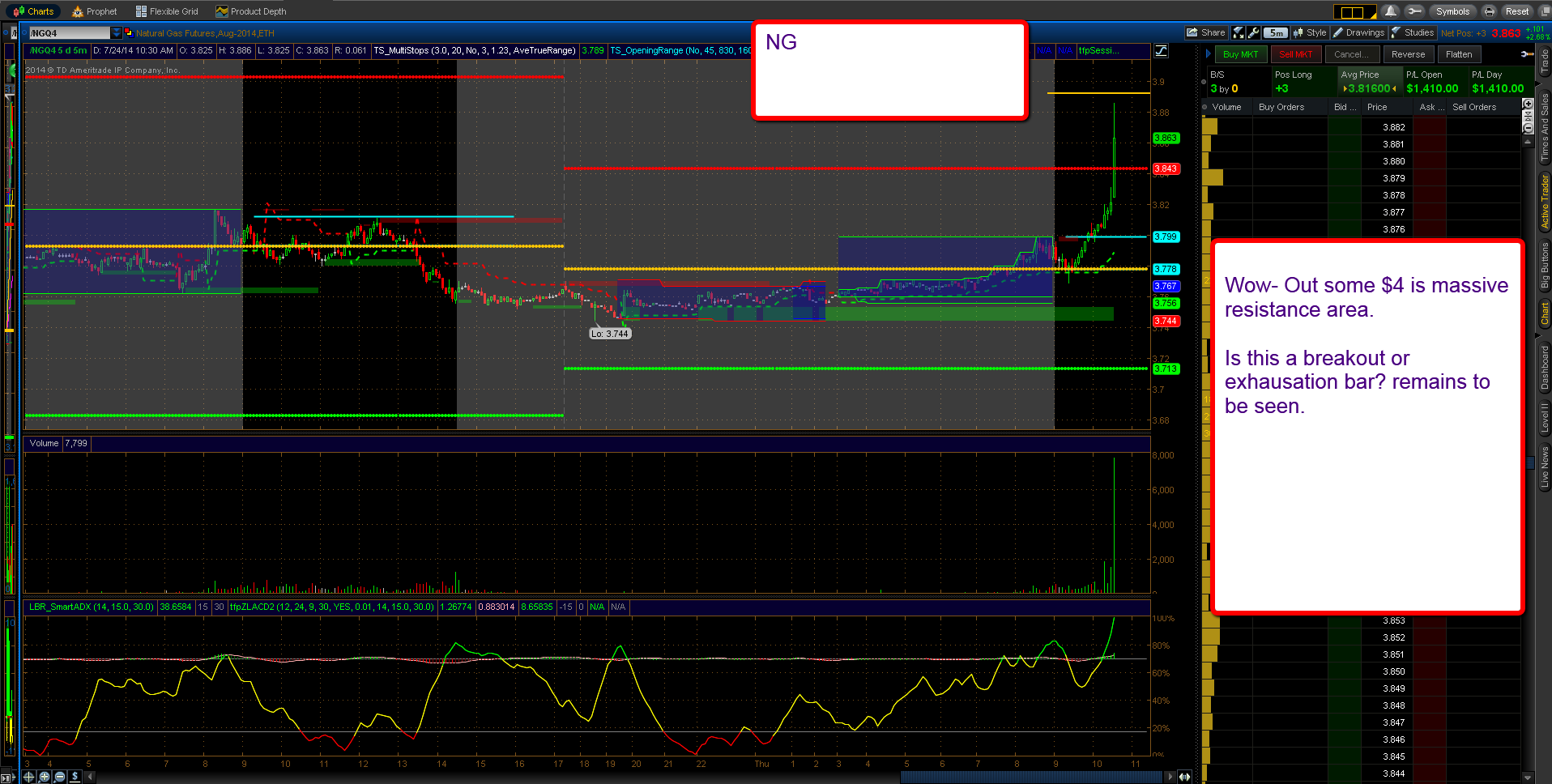Click the Flatten button
This screenshot has height=784, width=1552.
coord(1459,54)
